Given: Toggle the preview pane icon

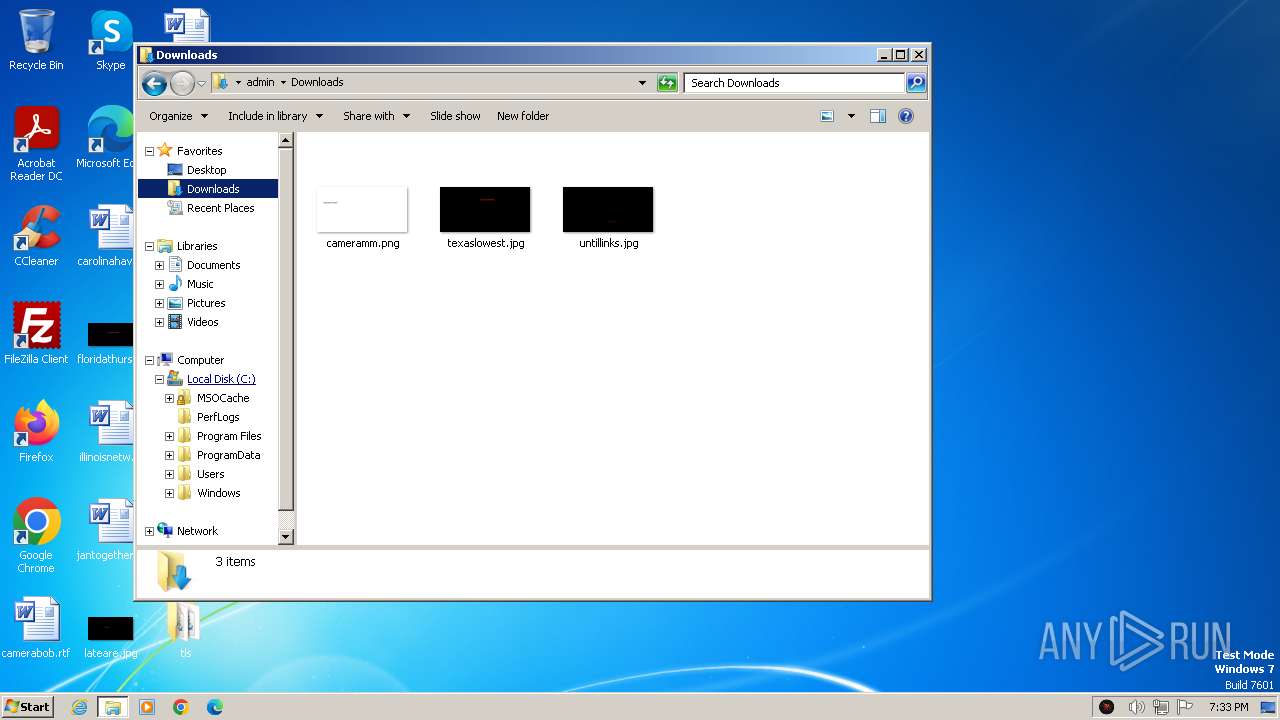Looking at the screenshot, I should [878, 116].
